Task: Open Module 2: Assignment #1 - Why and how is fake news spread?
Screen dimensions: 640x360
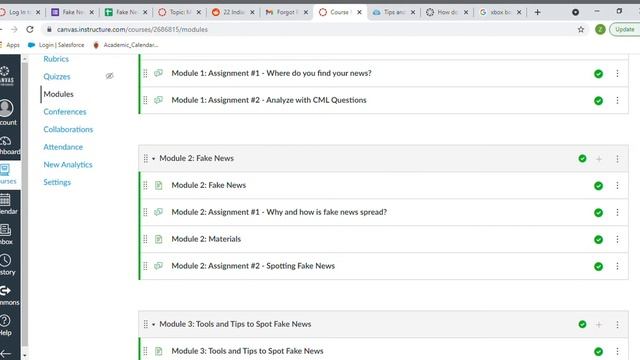Action: 279,212
